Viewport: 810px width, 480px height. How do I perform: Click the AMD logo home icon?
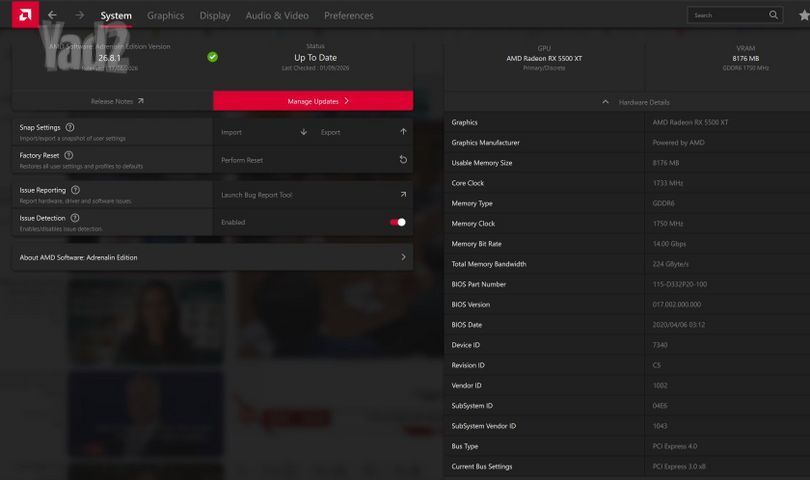tap(25, 14)
